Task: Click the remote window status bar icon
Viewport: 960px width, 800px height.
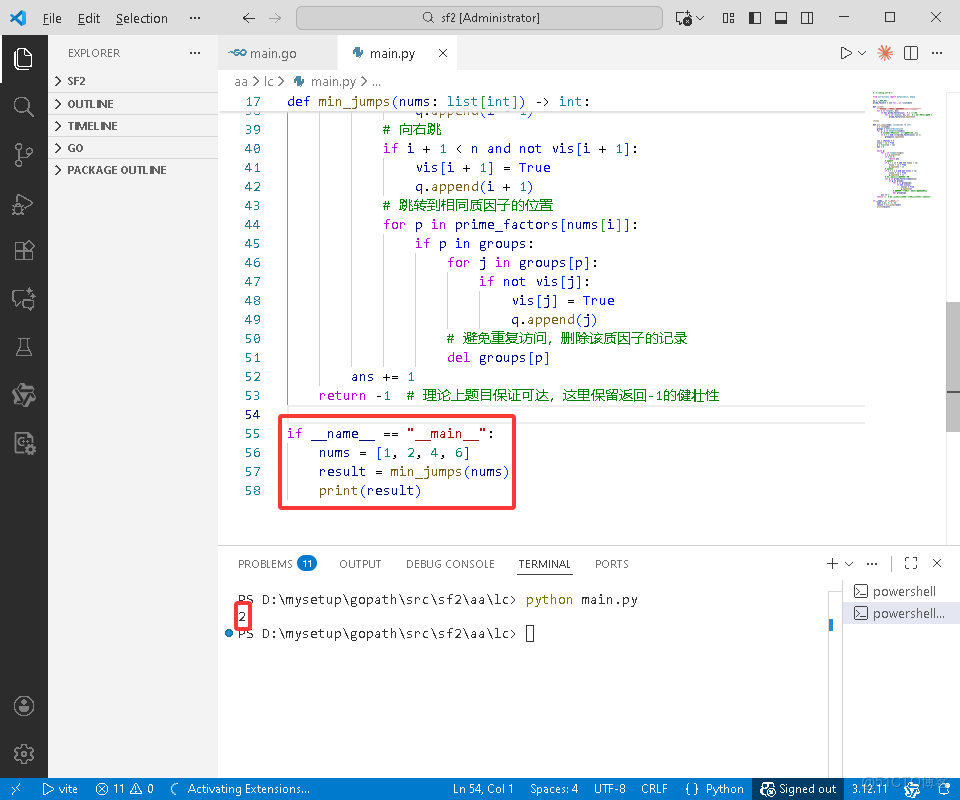Action: [x=16, y=789]
